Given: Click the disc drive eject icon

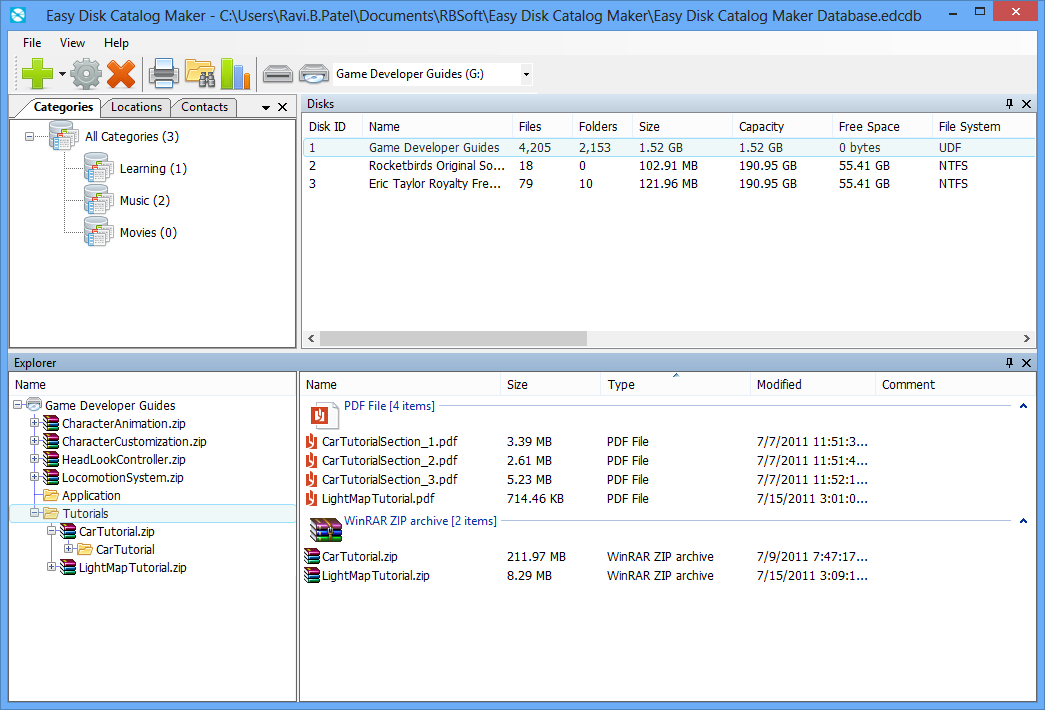Looking at the screenshot, I should pos(313,73).
